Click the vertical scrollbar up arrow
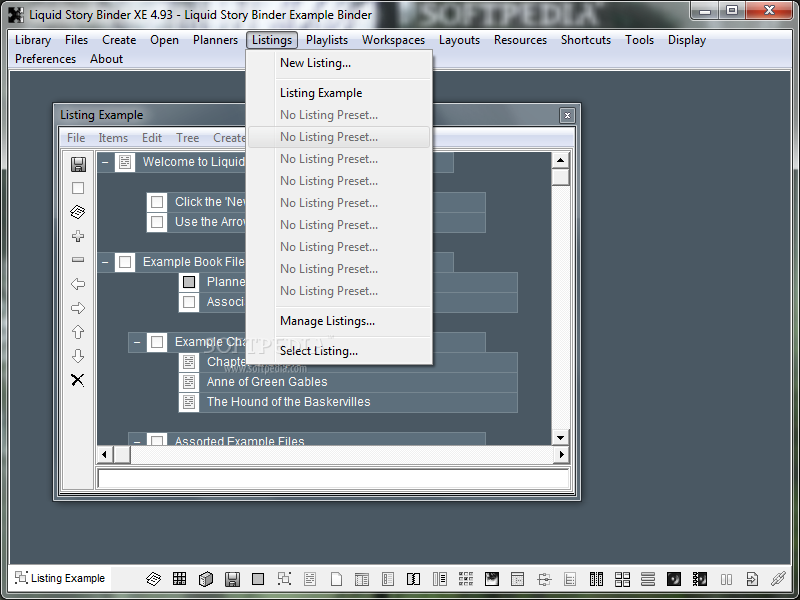Screen dimensions: 800x600 [x=560, y=160]
